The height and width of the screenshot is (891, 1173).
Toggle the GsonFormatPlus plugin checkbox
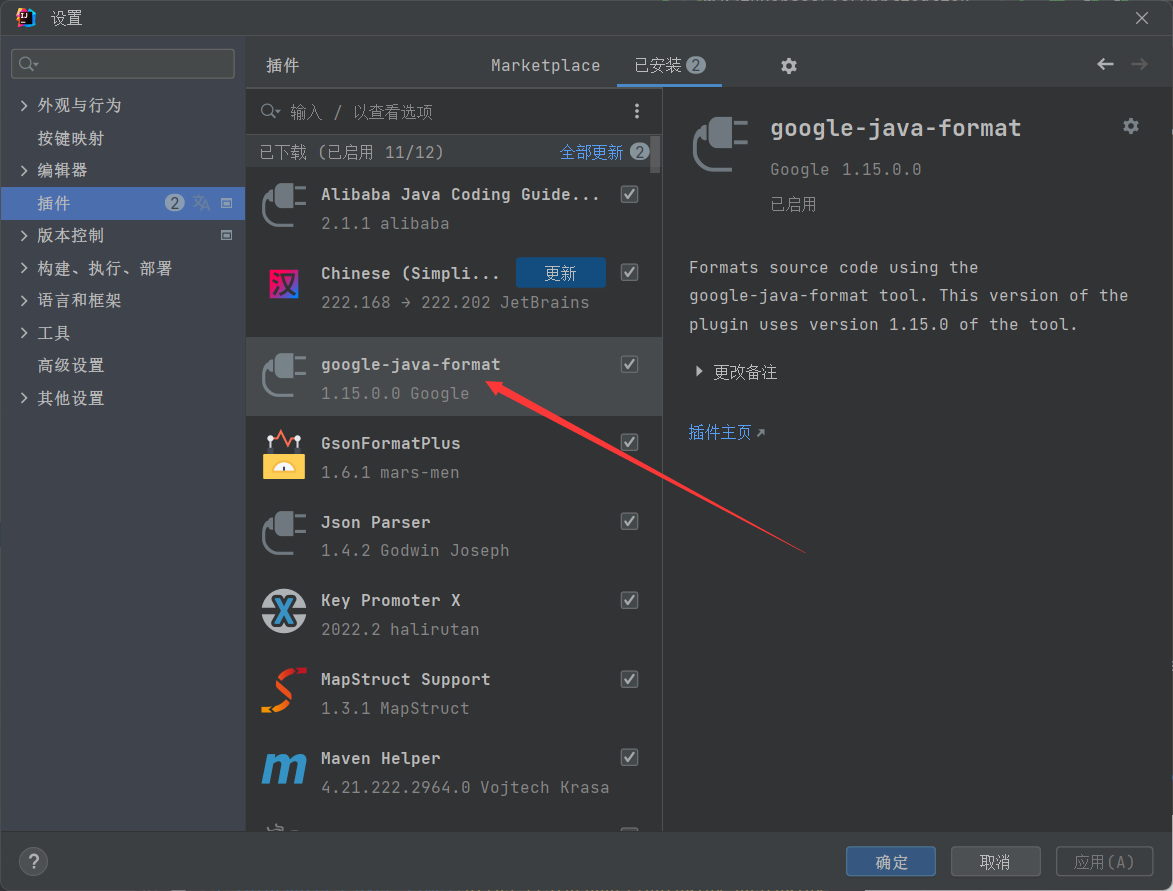629,442
